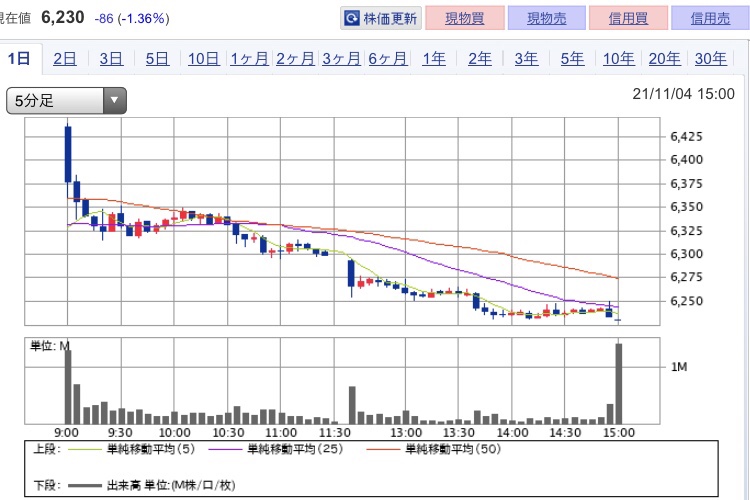This screenshot has width=750, height=500.
Task: Switch to the 2日 tab
Action: point(65,59)
